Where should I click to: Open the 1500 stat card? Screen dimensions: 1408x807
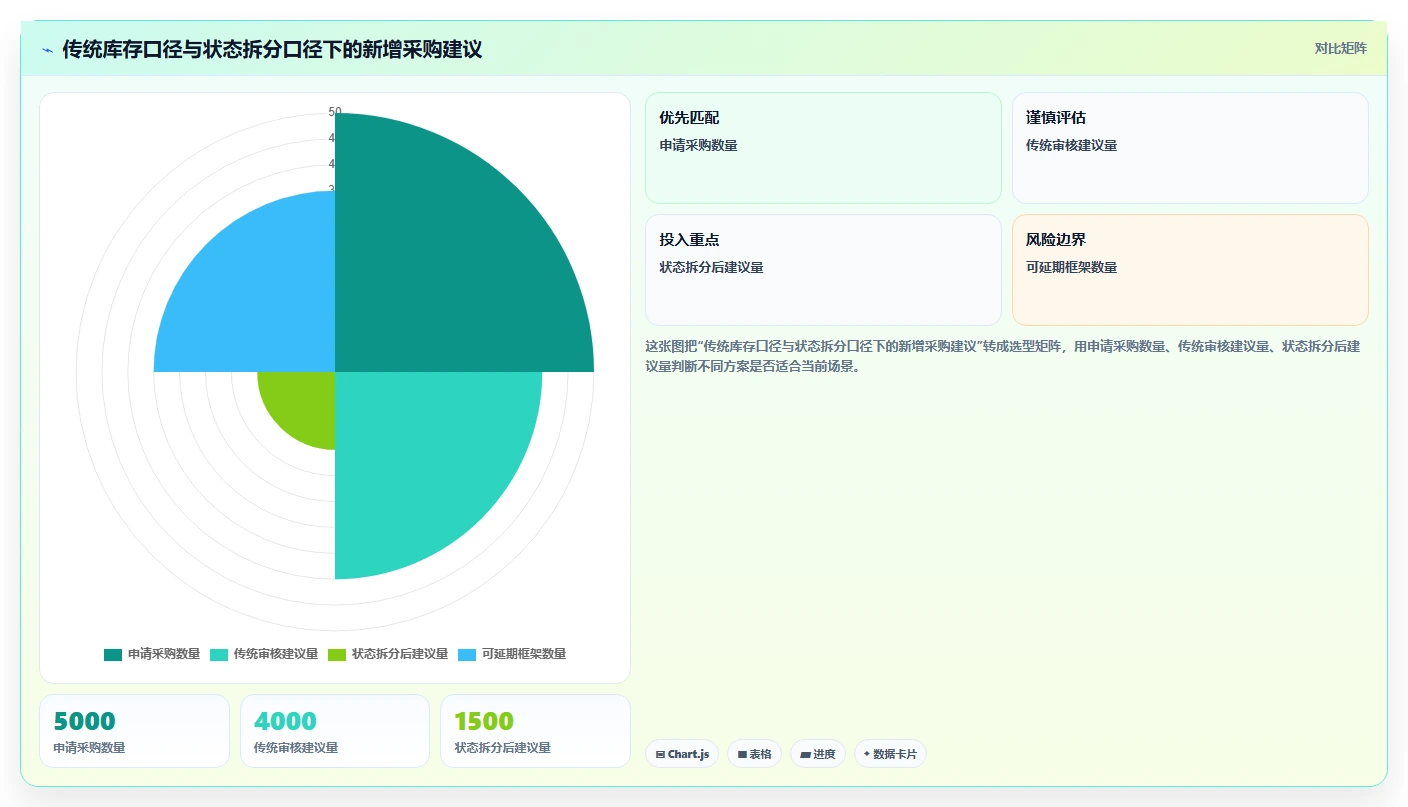535,731
